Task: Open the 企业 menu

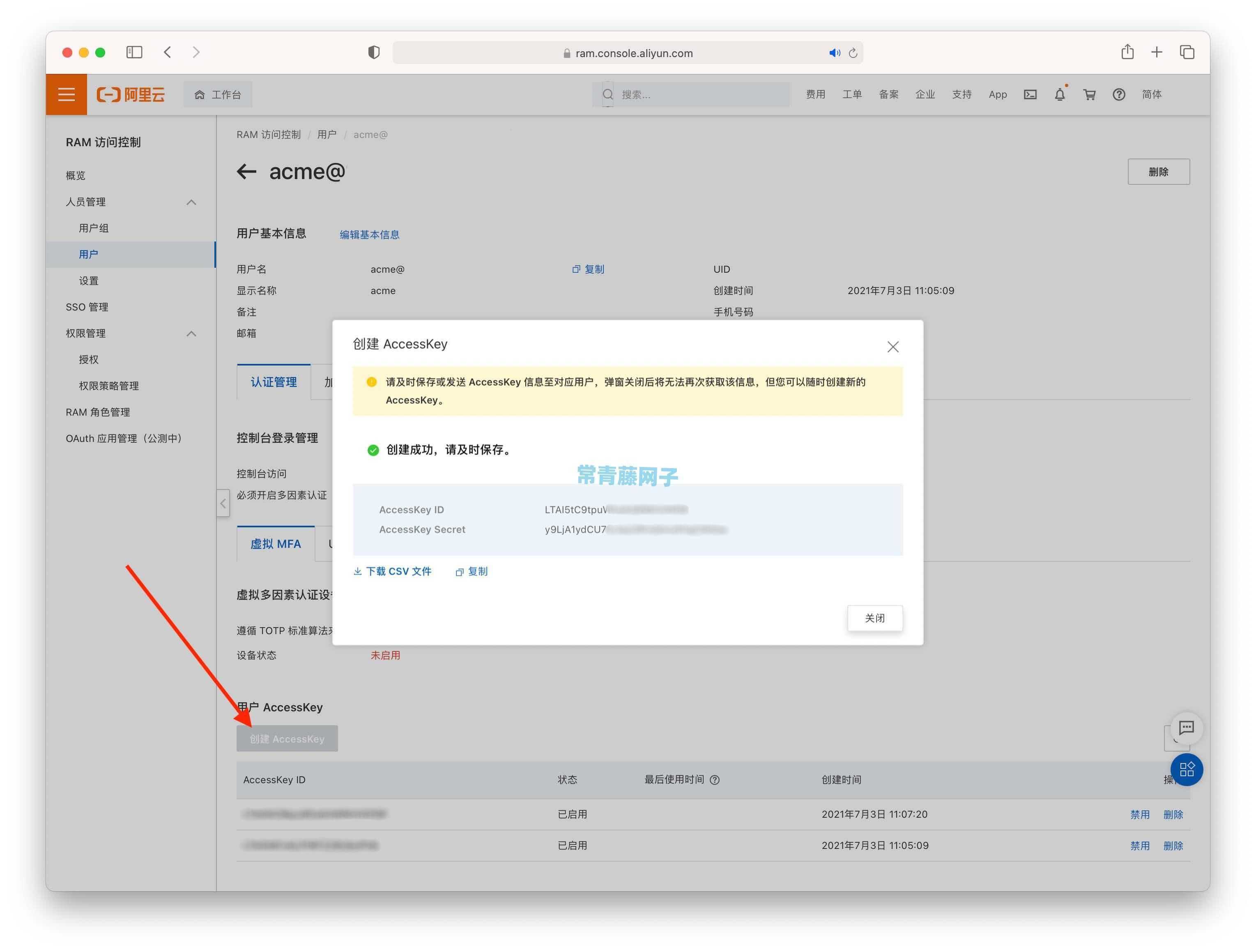Action: pos(925,94)
